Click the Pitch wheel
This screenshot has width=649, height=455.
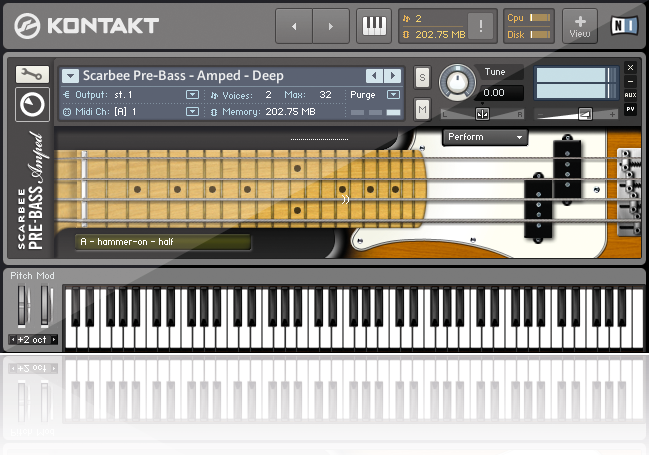pyautogui.click(x=24, y=306)
